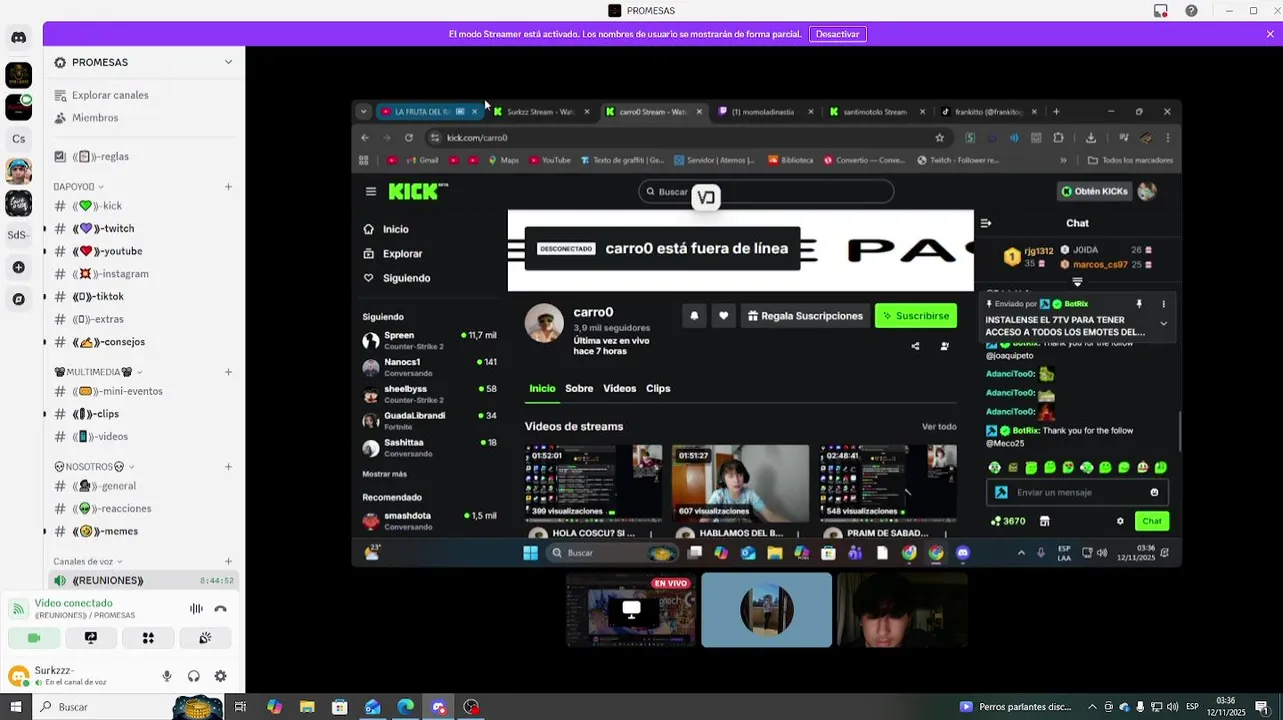Screen dimensions: 1283x720
Task: Disconnect from voice with the hang-up icon
Action: [221, 608]
